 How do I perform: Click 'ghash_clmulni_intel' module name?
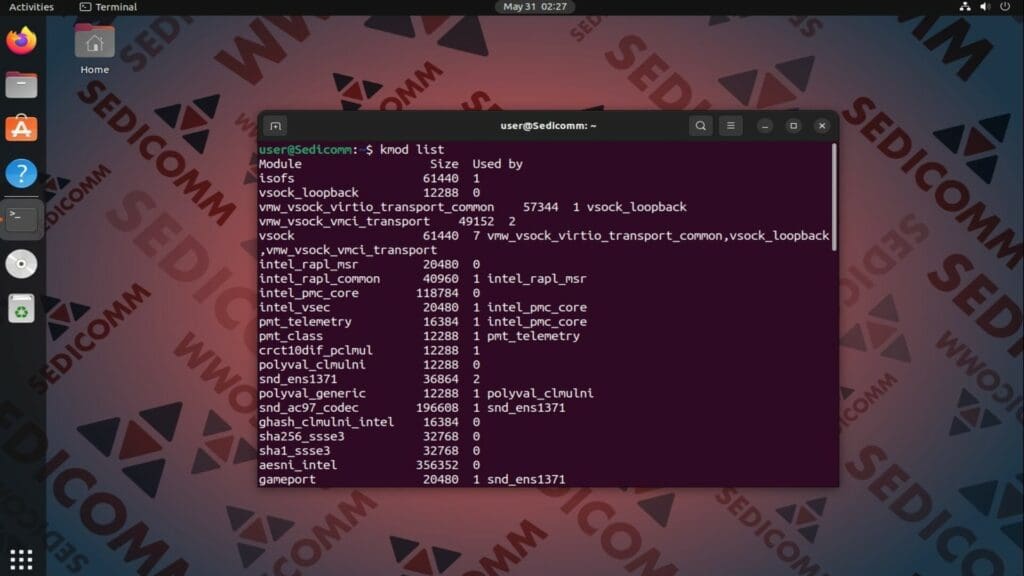coord(327,423)
